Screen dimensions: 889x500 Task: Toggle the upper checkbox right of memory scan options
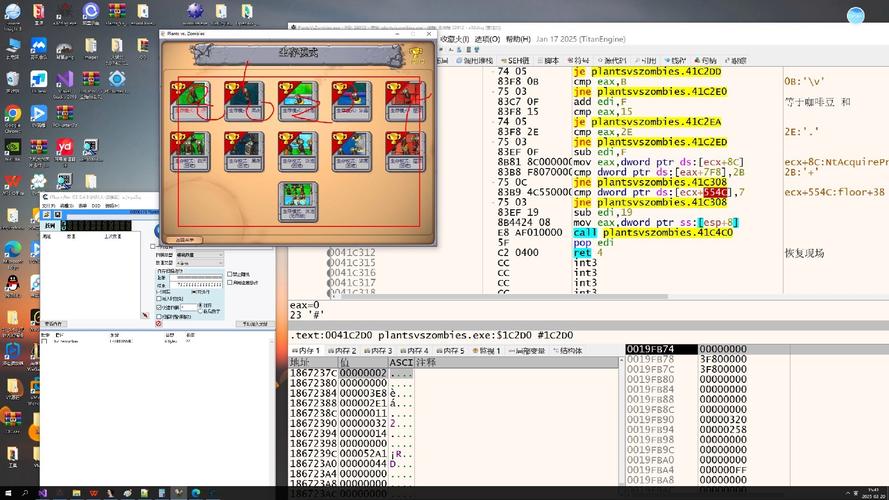tap(230, 274)
